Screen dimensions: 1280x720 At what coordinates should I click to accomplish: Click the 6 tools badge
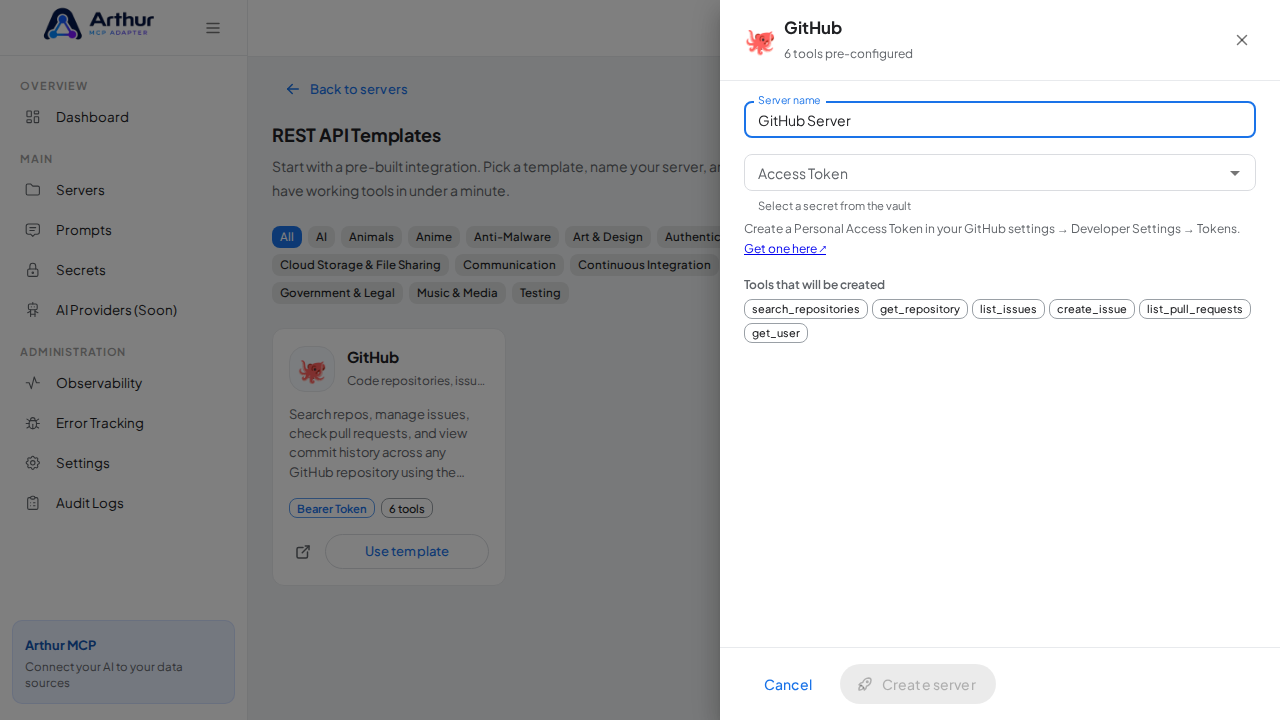click(x=407, y=508)
